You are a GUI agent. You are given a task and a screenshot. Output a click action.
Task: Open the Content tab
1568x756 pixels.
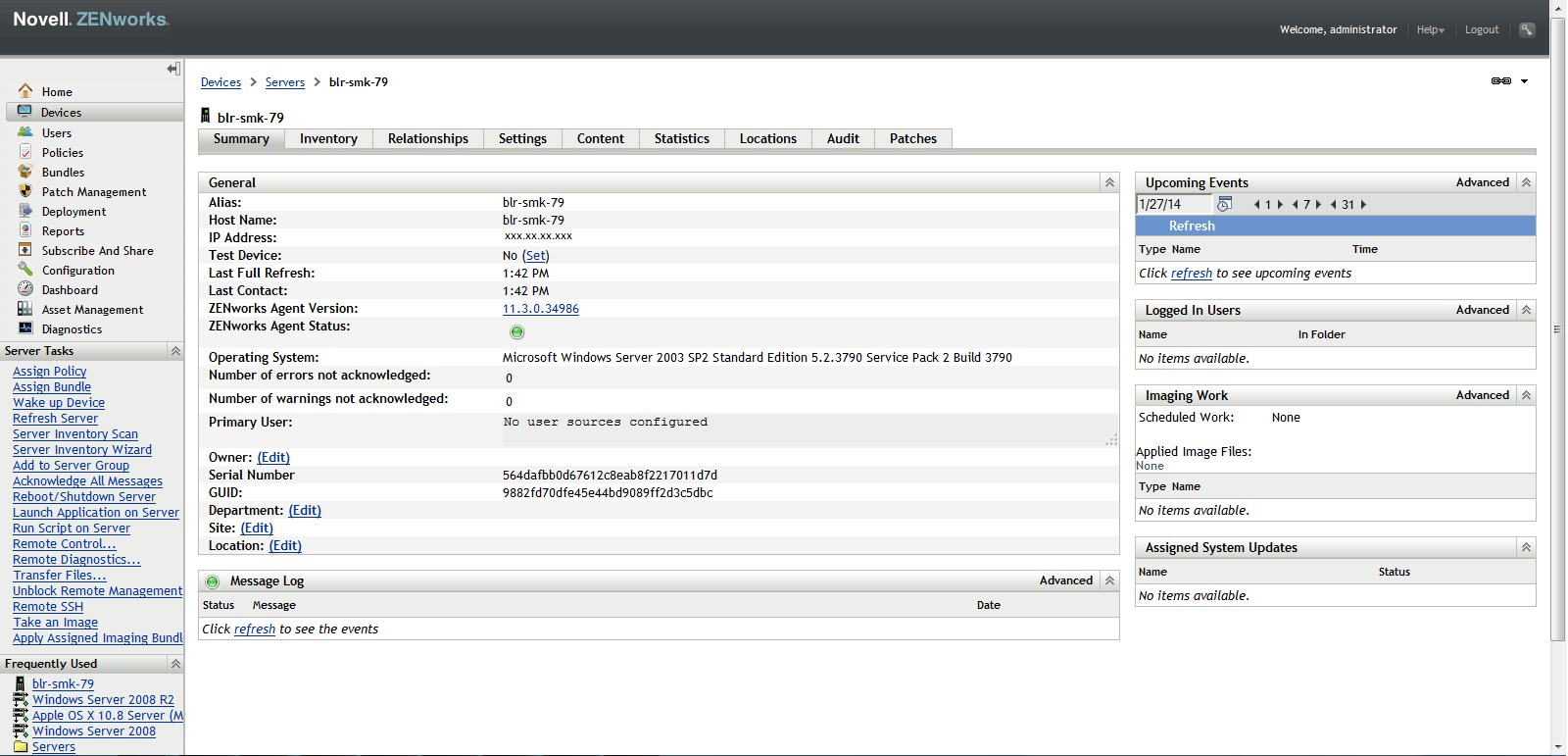pyautogui.click(x=601, y=138)
